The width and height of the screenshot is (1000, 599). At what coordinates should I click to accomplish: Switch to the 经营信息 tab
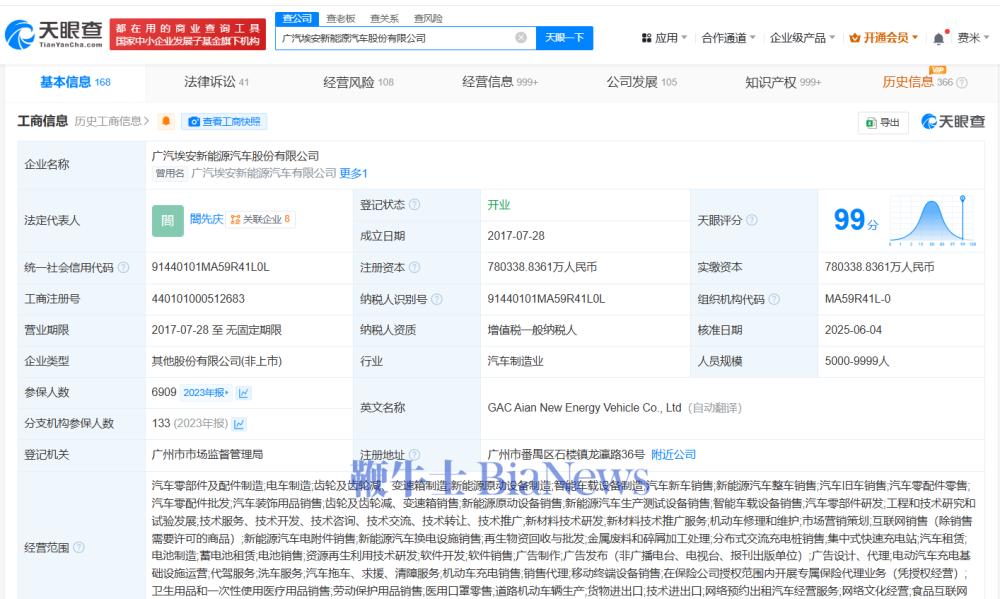500,82
